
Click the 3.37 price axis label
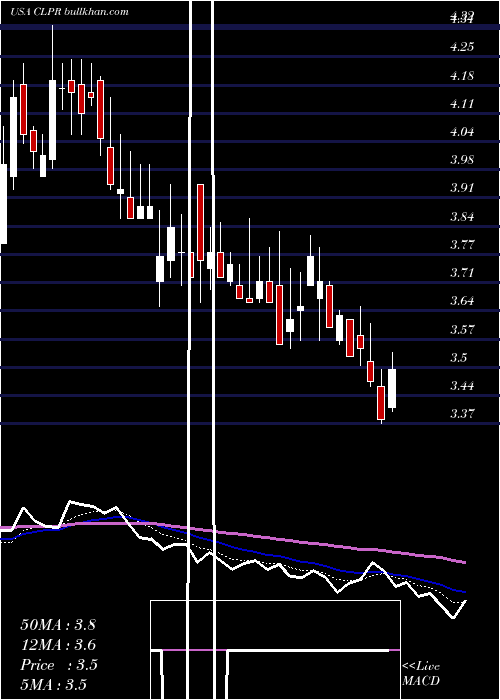pos(462,414)
